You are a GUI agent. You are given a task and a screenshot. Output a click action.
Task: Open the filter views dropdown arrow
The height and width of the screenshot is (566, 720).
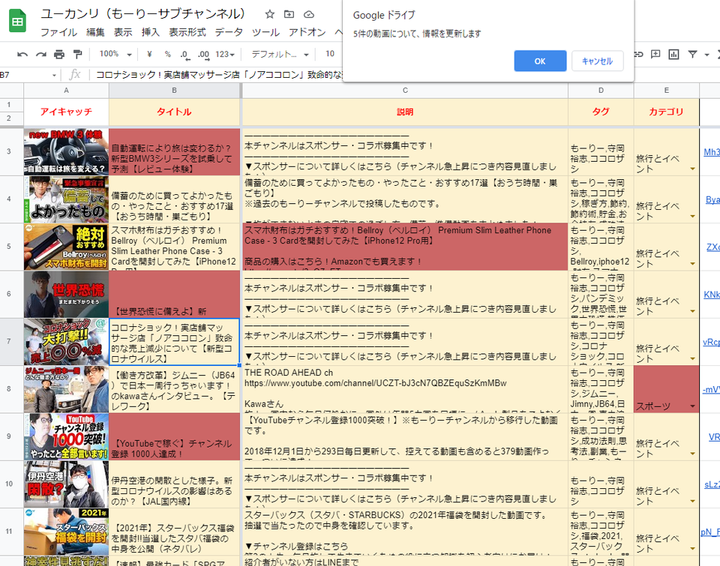tap(707, 55)
